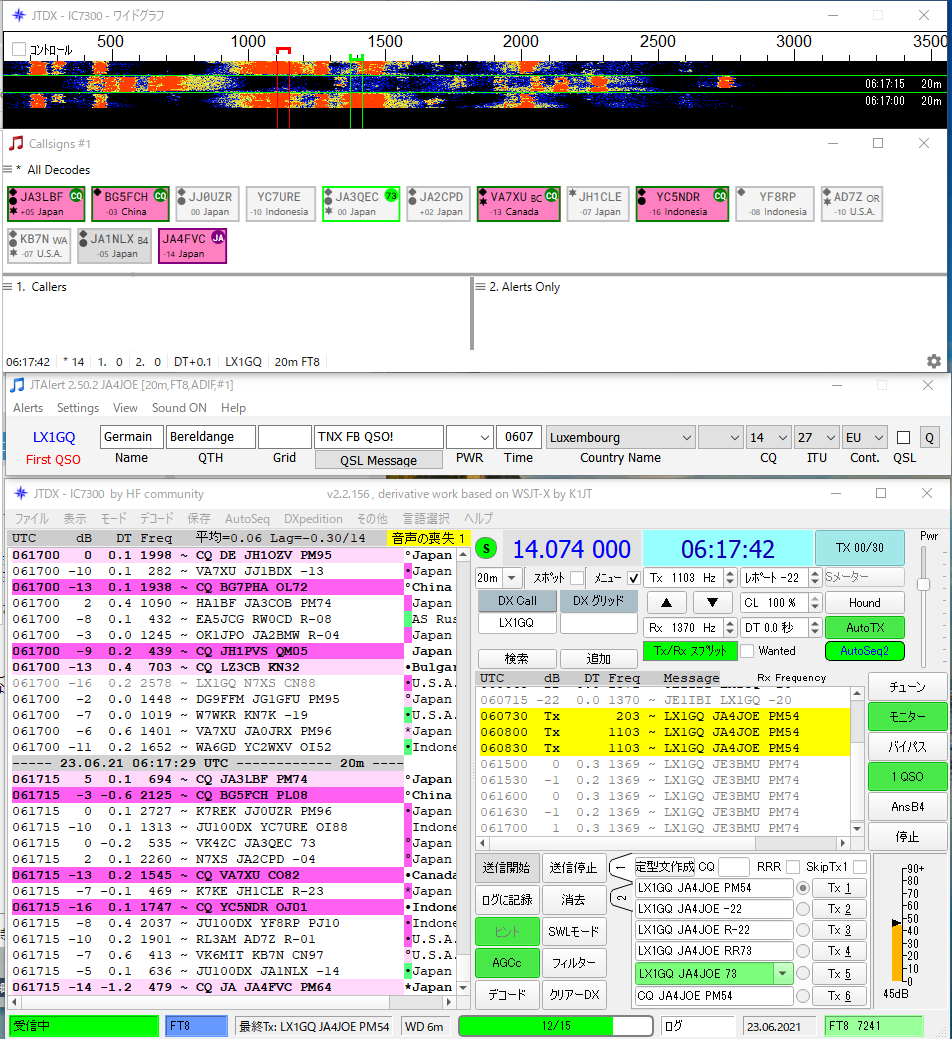Select BG5FCH China callsign tile
Viewport: 952px width, 1039px height.
pyautogui.click(x=130, y=203)
